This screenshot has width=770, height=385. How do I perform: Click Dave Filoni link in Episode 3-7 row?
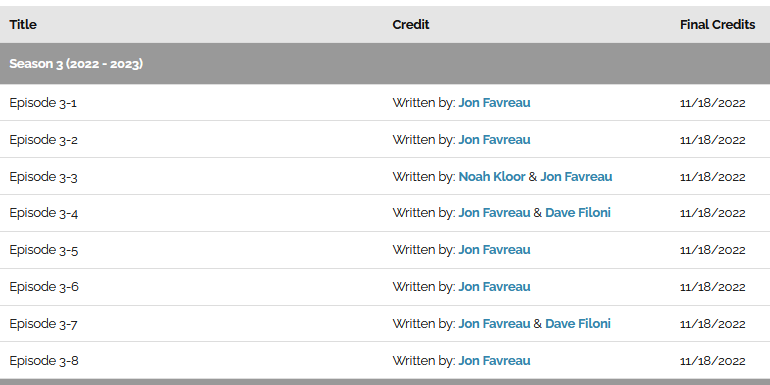pos(578,324)
